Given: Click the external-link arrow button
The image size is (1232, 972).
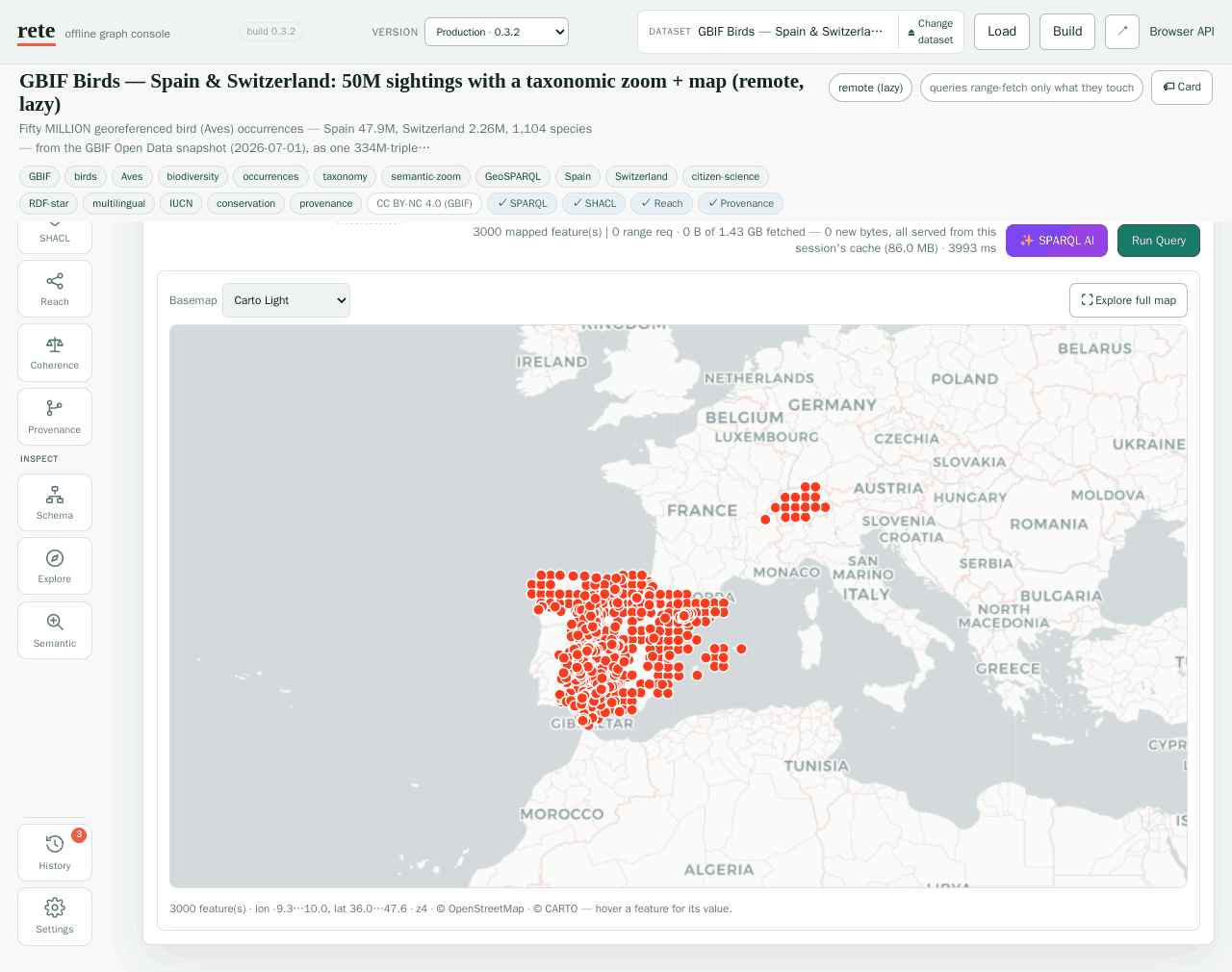Looking at the screenshot, I should pyautogui.click(x=1122, y=32).
